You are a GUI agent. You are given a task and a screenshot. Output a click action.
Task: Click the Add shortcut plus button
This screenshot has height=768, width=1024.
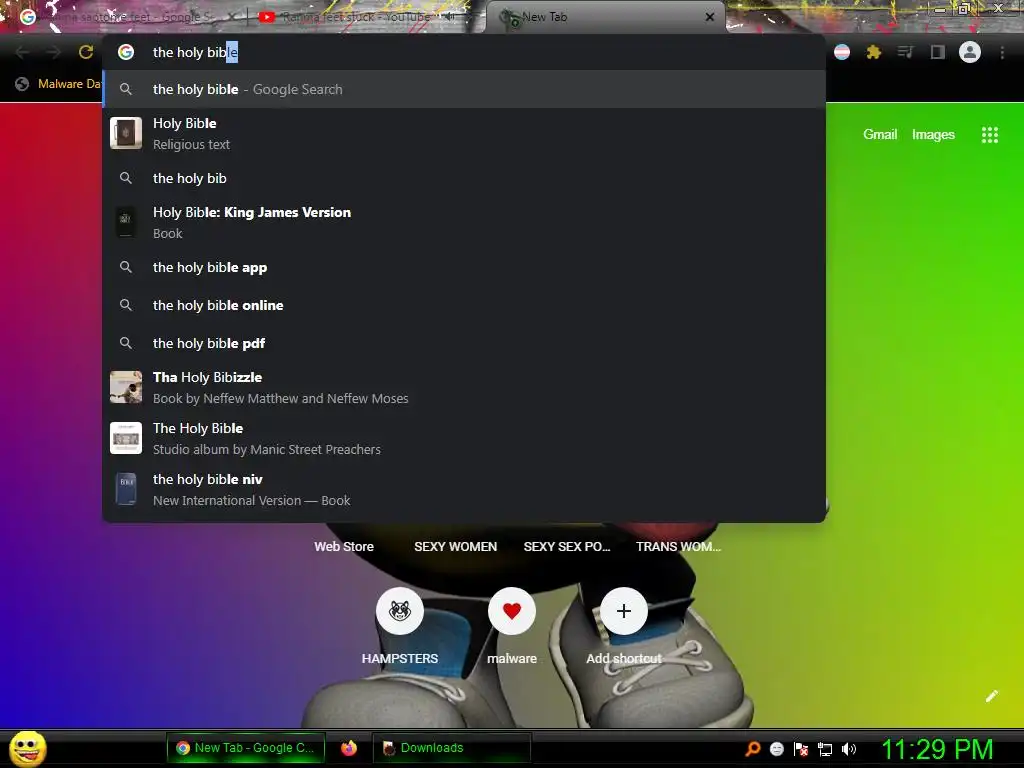click(x=624, y=611)
